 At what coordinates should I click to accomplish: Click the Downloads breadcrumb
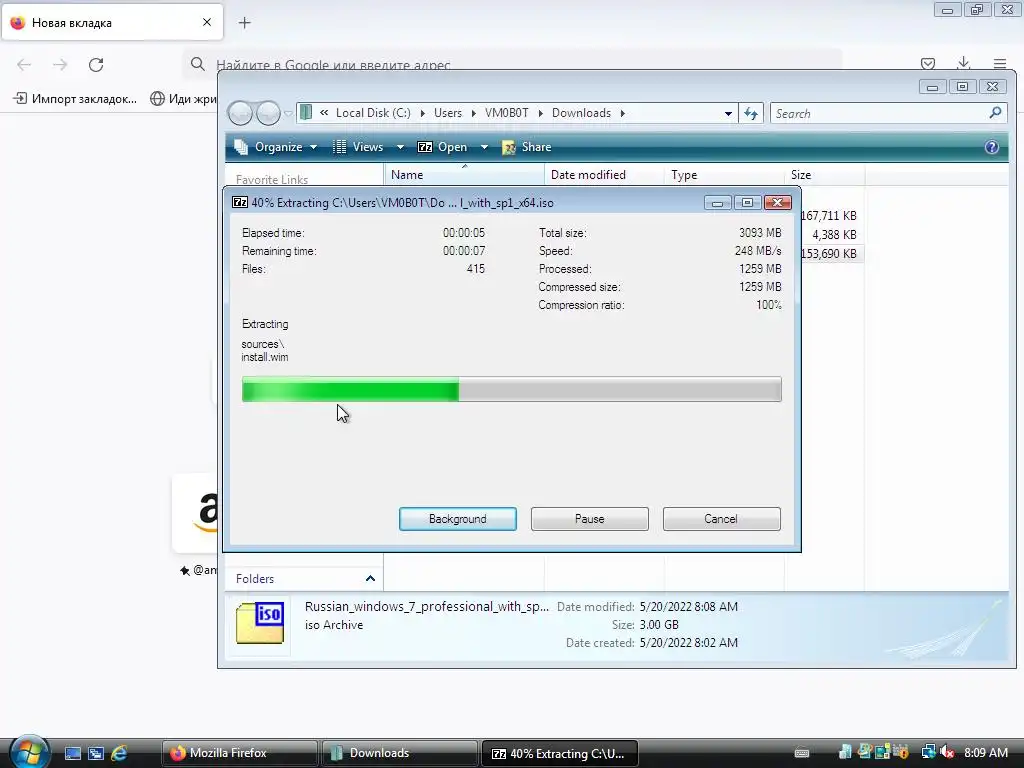point(581,113)
